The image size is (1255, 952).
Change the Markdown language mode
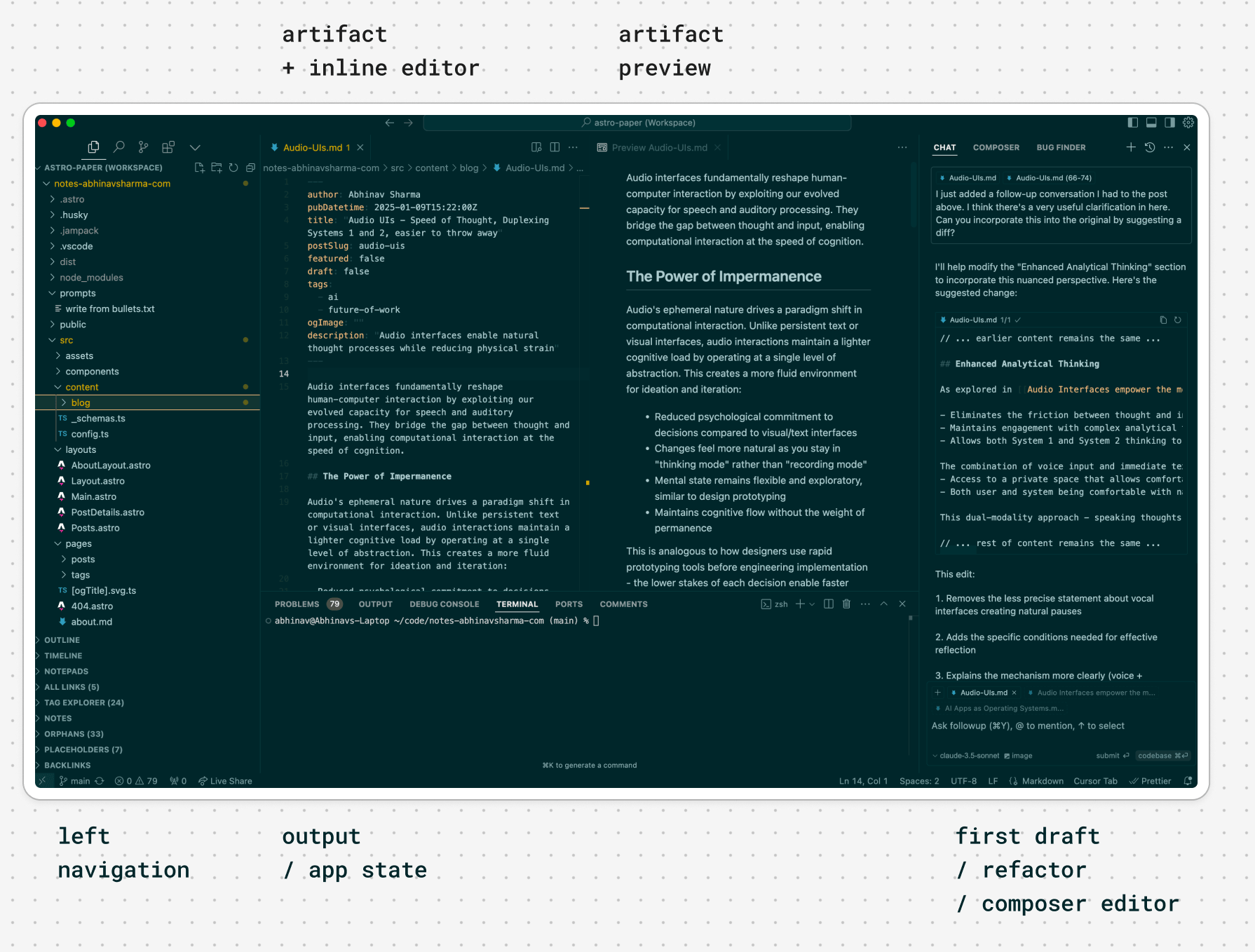[1043, 781]
